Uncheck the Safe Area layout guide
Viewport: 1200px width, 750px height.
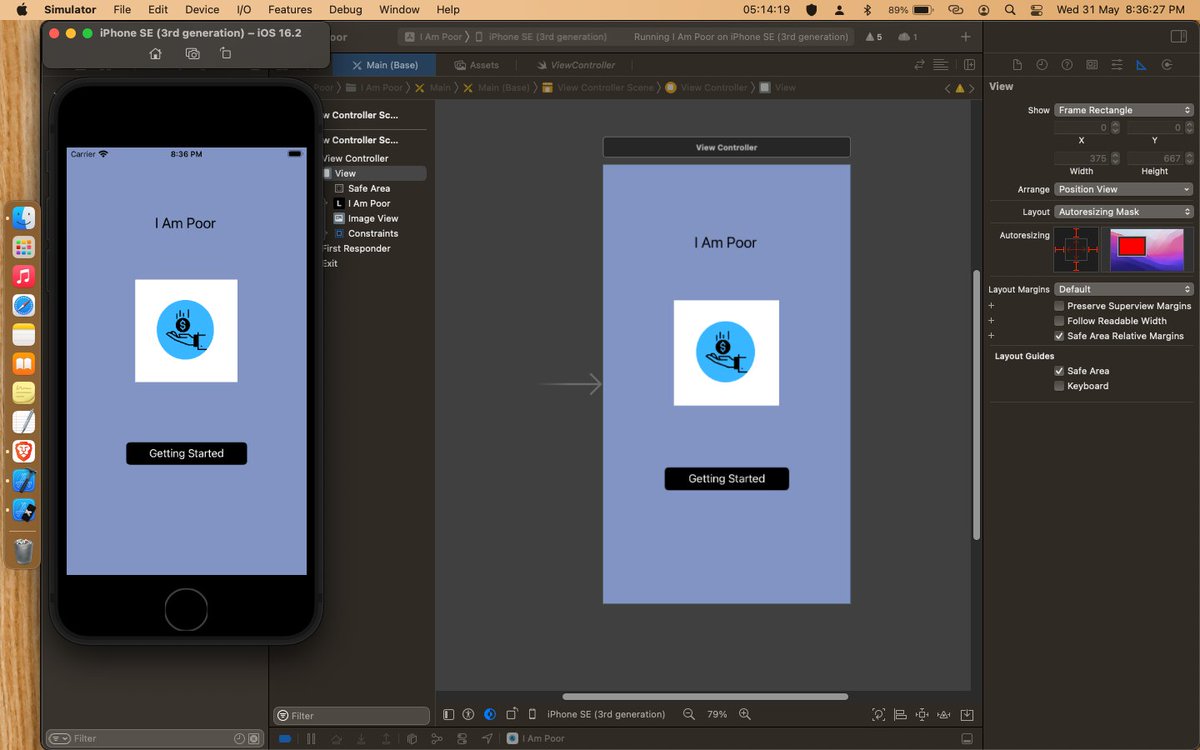pos(1057,370)
